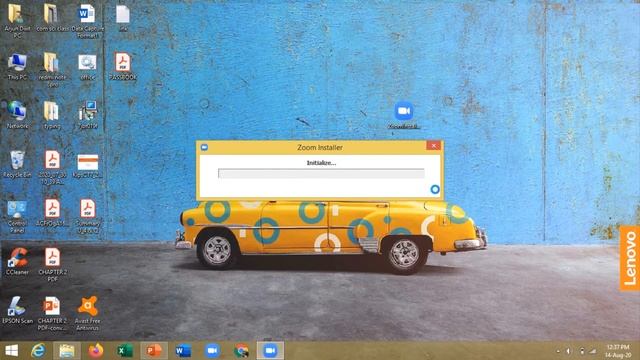
Task: Click the Zoom Installer progress bar
Action: tap(321, 173)
